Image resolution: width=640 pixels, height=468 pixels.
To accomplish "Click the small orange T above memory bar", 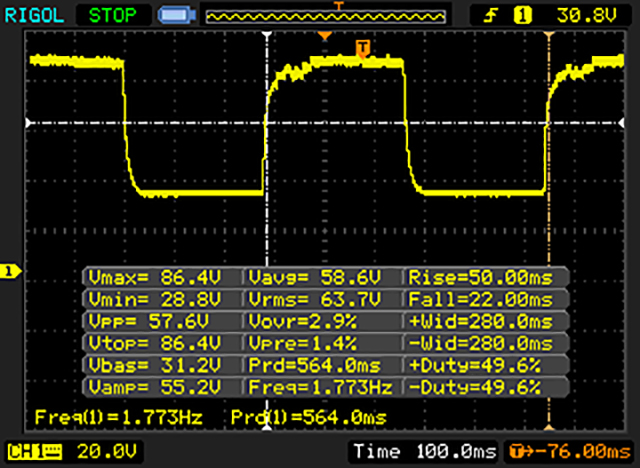I will click(x=338, y=5).
